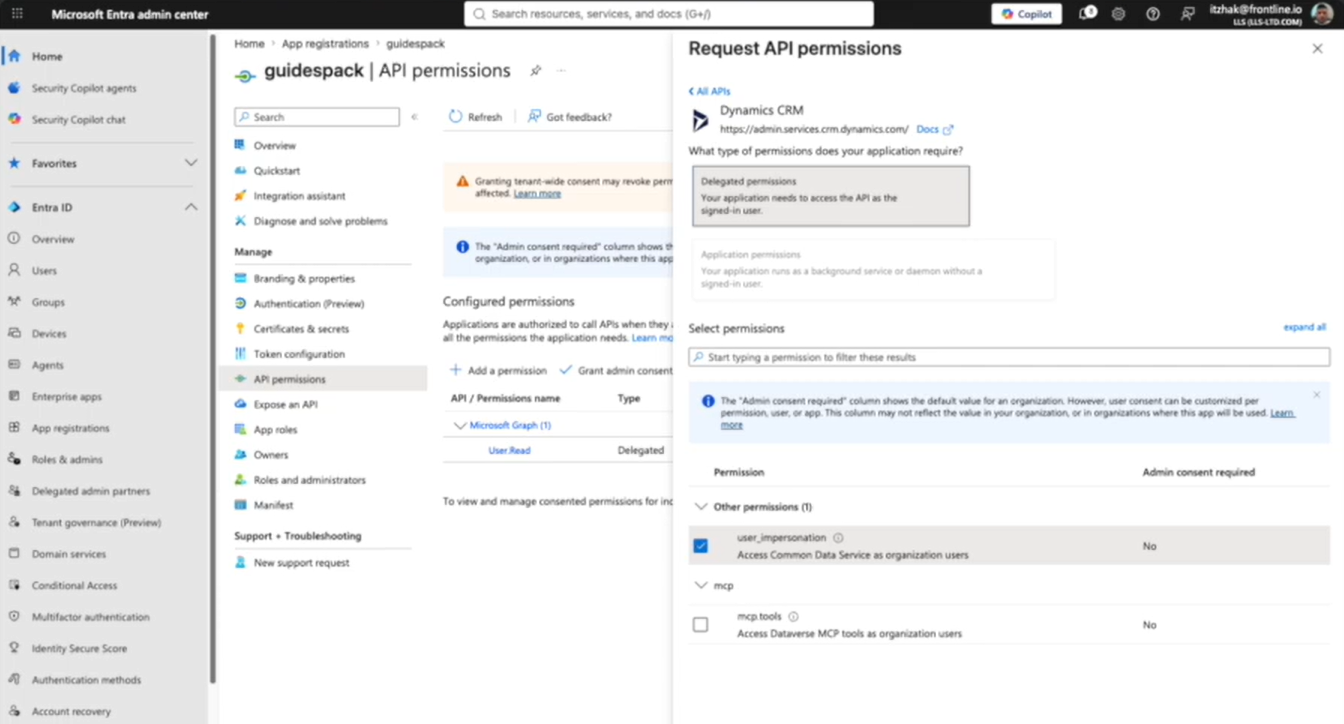Open the User.Read permission link

pyautogui.click(x=509, y=451)
